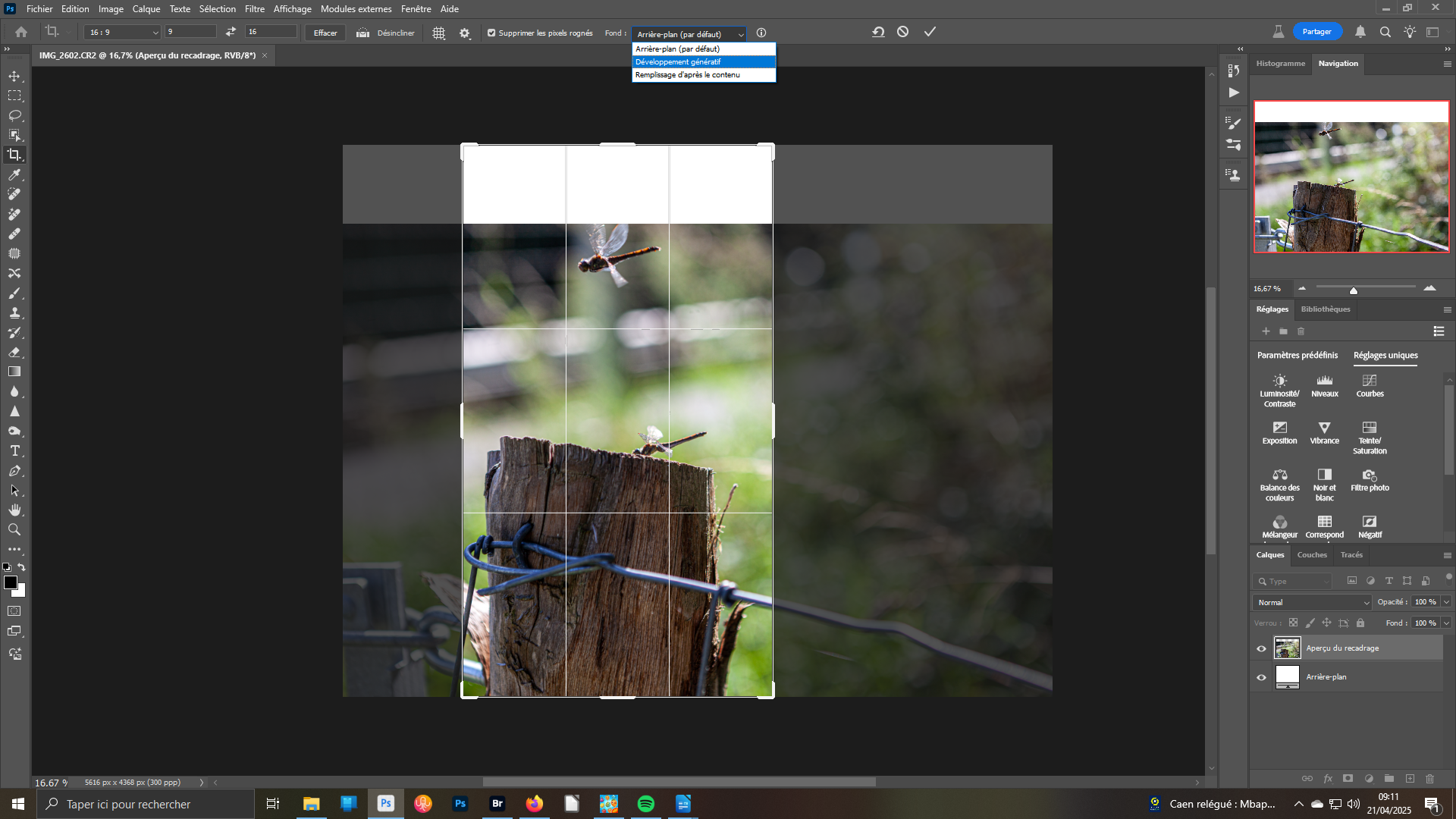
Task: Select the Text tool
Action: (14, 451)
